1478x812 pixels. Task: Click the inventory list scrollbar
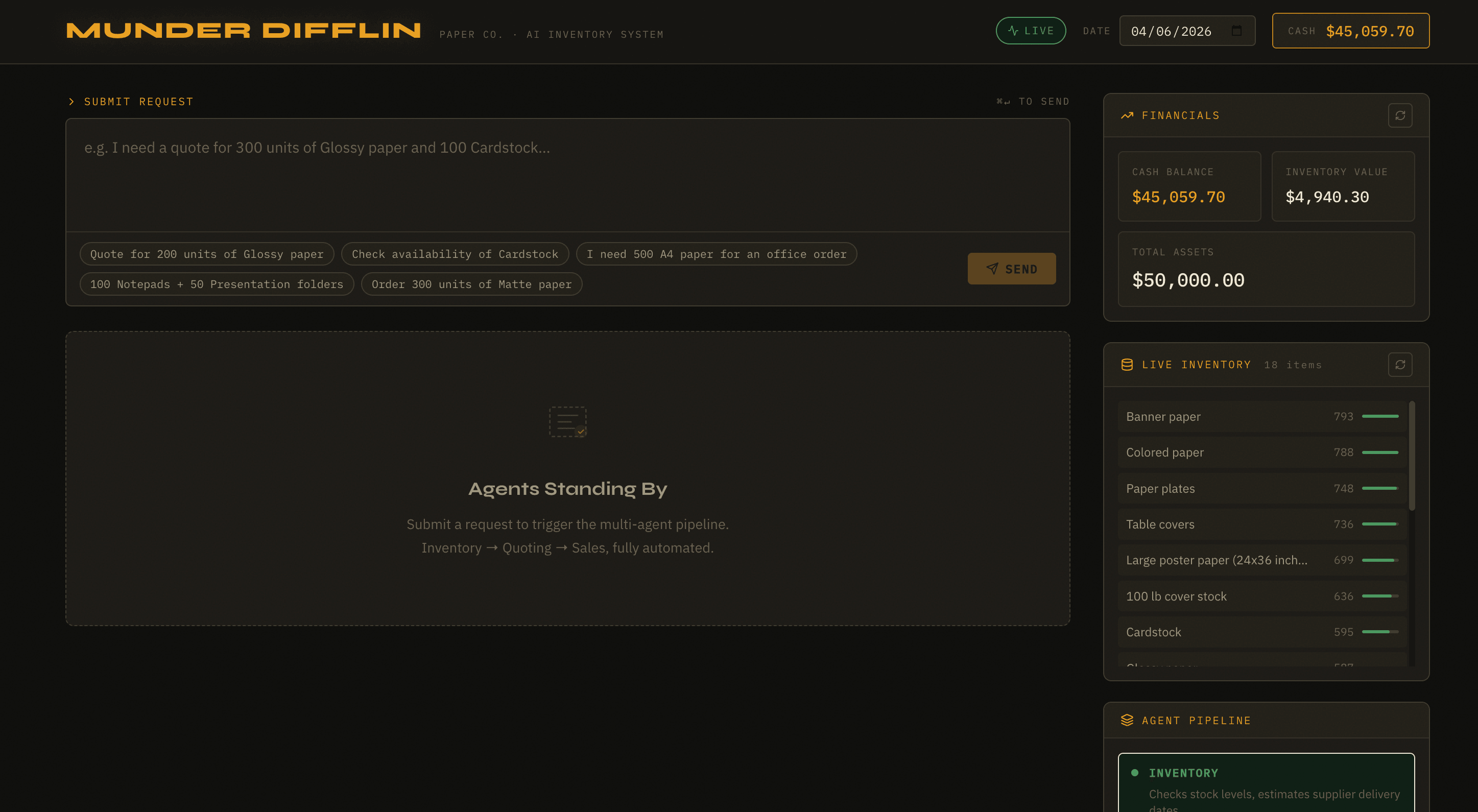click(x=1412, y=455)
